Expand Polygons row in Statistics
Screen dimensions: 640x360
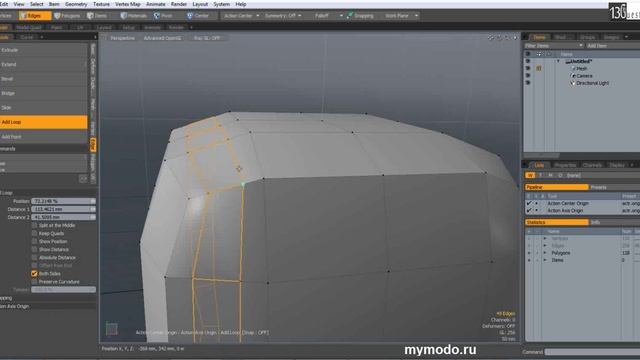click(x=545, y=253)
